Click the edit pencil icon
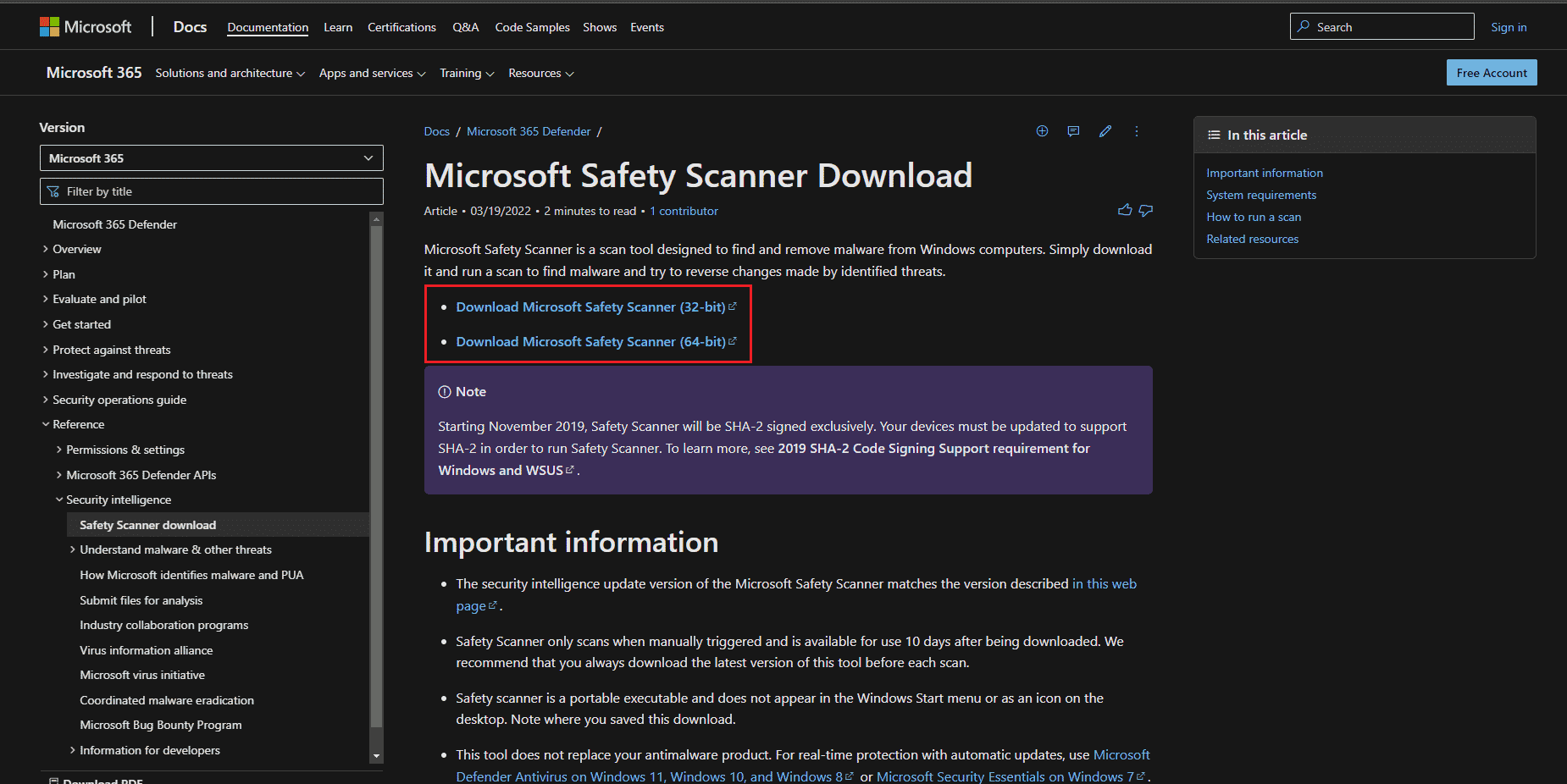This screenshot has width=1567, height=784. 1105,131
